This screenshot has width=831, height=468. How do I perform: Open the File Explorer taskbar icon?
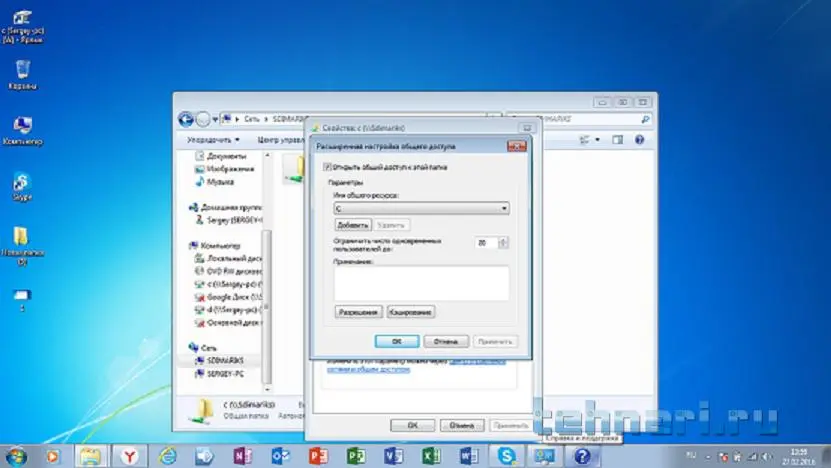pyautogui.click(x=91, y=456)
